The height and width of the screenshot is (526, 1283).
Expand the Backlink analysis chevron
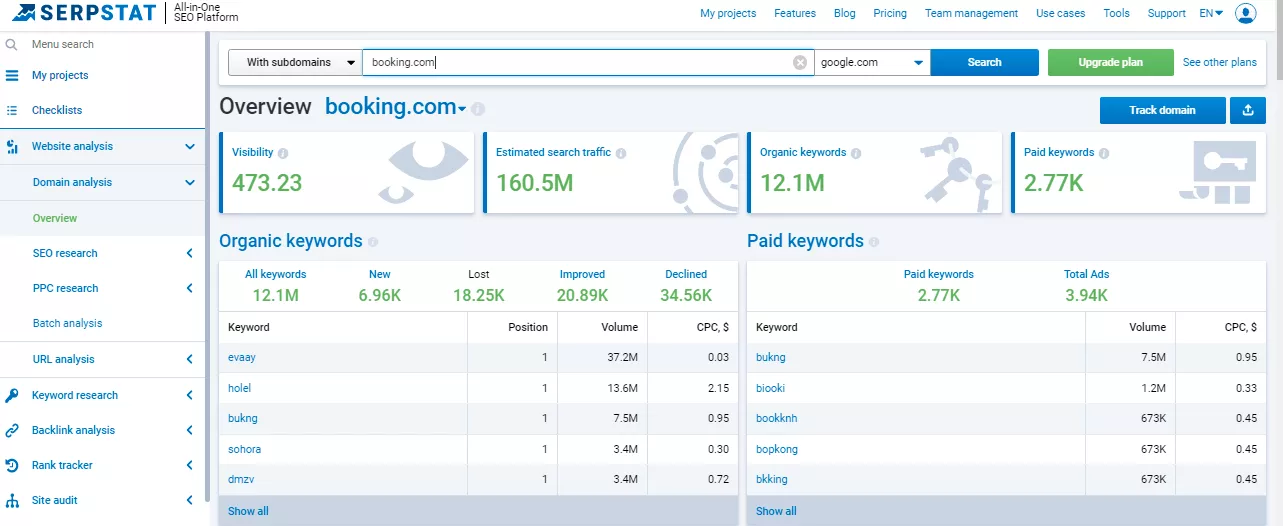click(x=189, y=430)
